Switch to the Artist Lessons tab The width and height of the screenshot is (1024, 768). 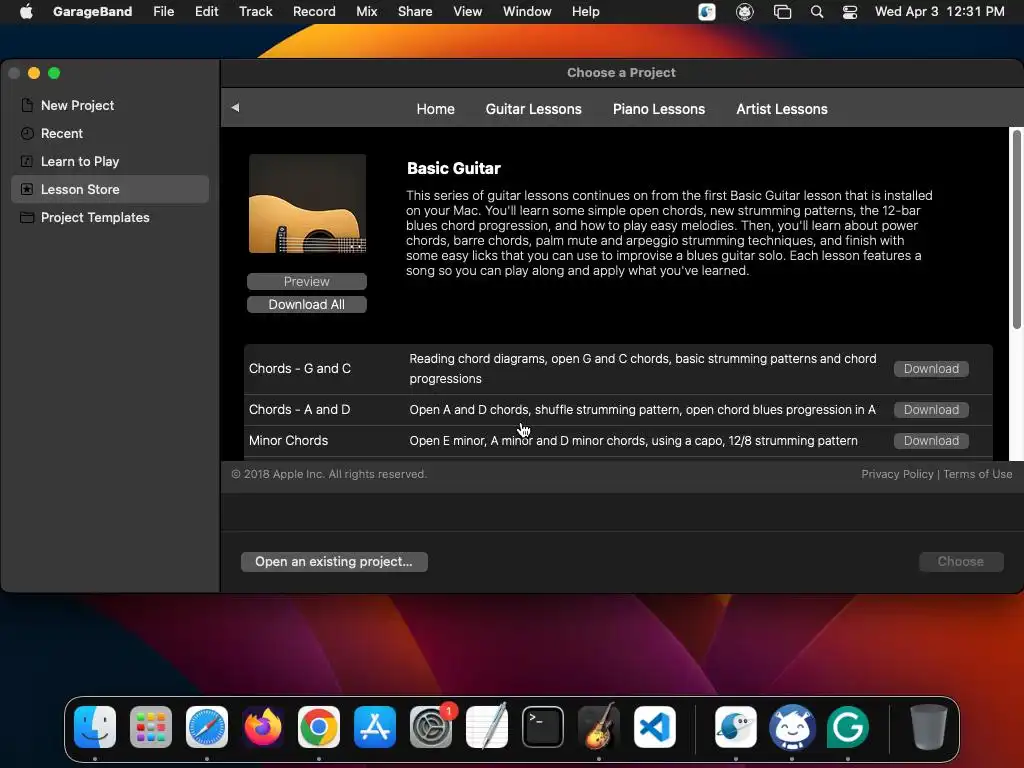[x=782, y=109]
